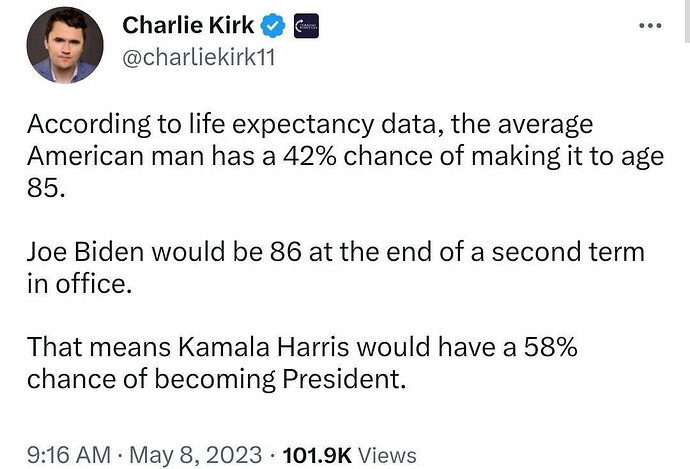
Task: Open the Charlie Kirk display name link
Action: [x=188, y=25]
